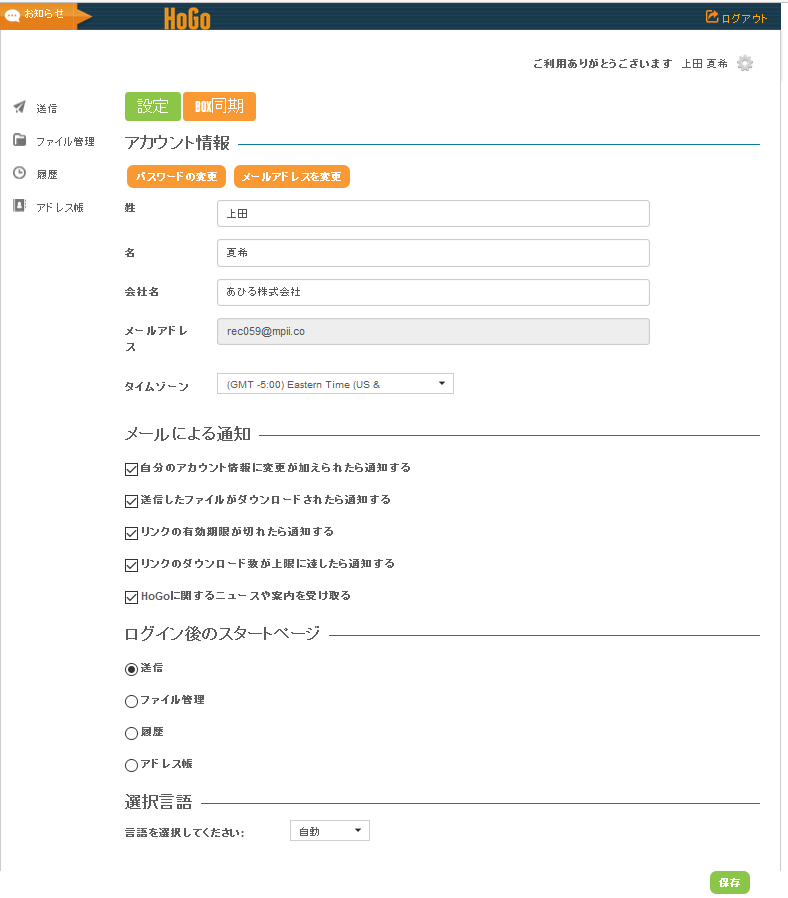788x898 pixels.
Task: Uncheck HoGo news and information checkbox
Action: [x=131, y=597]
